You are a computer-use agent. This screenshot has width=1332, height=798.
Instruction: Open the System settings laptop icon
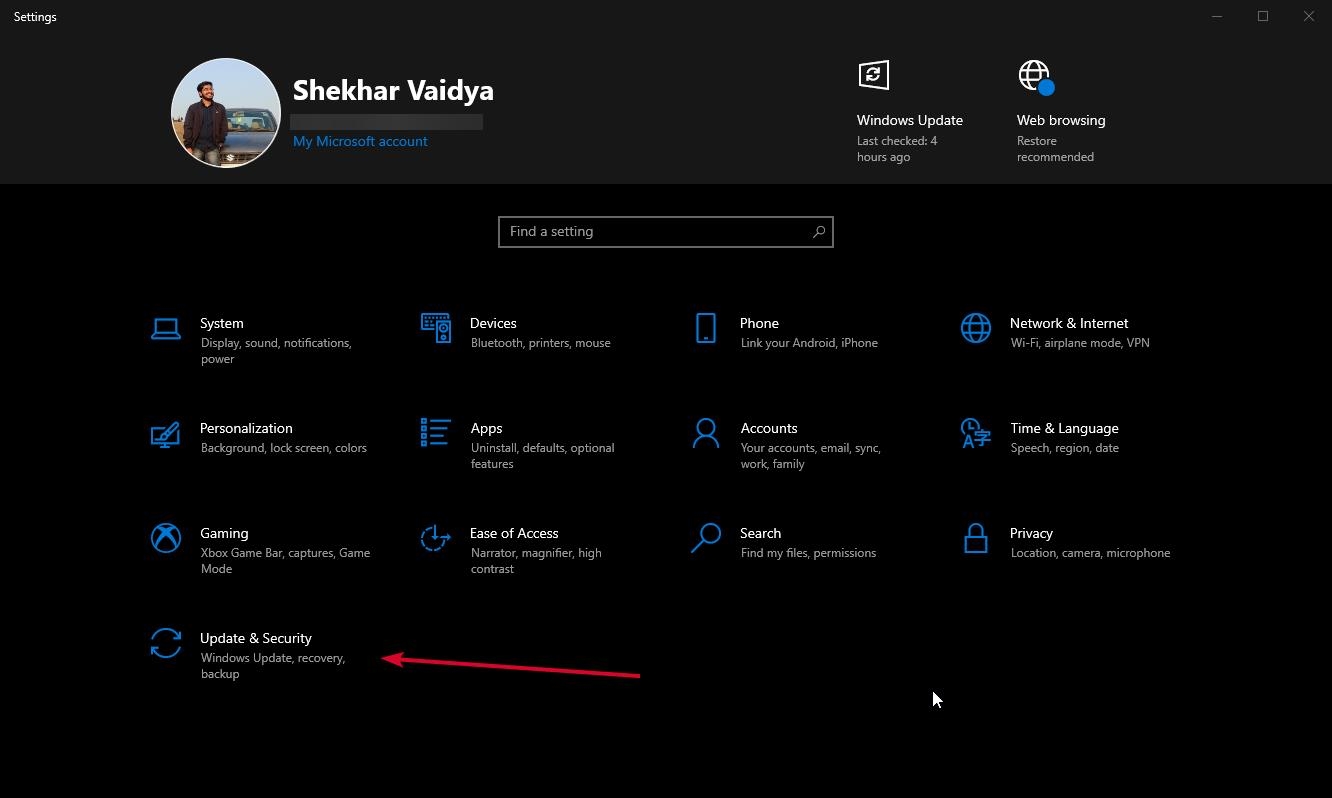click(166, 328)
